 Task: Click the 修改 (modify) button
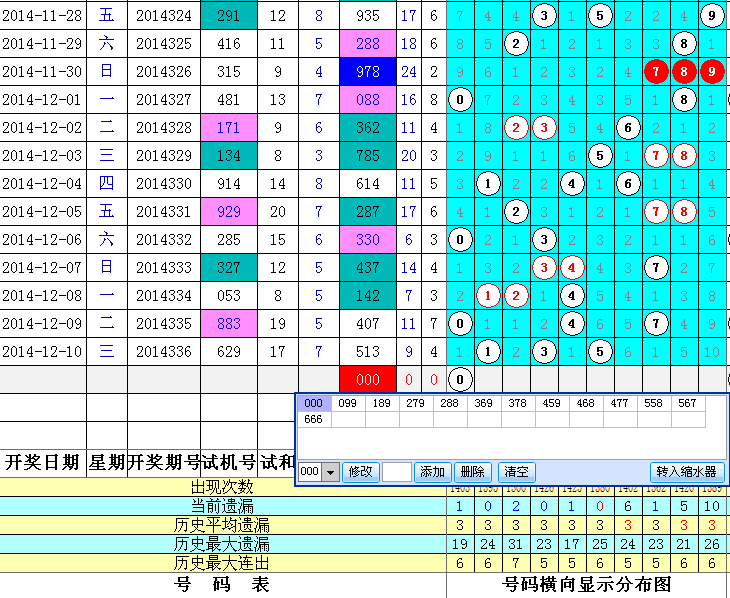(360, 472)
